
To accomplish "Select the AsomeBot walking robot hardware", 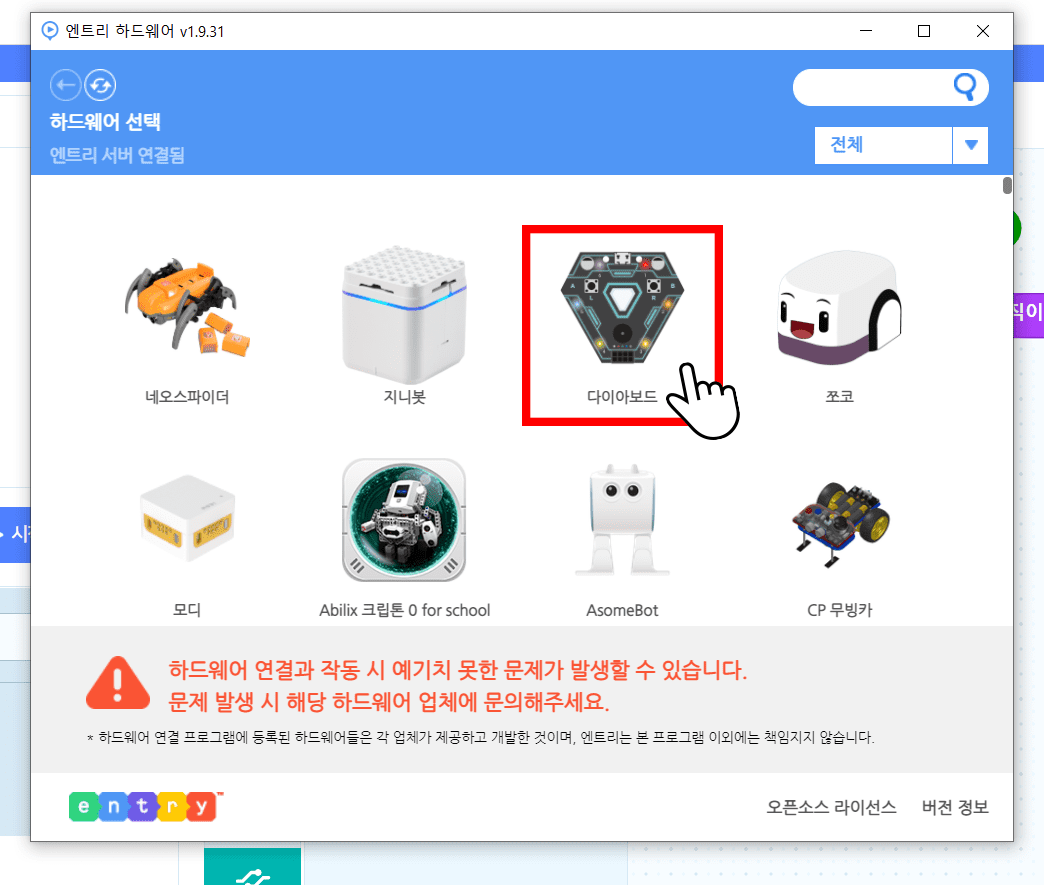I will coord(622,520).
